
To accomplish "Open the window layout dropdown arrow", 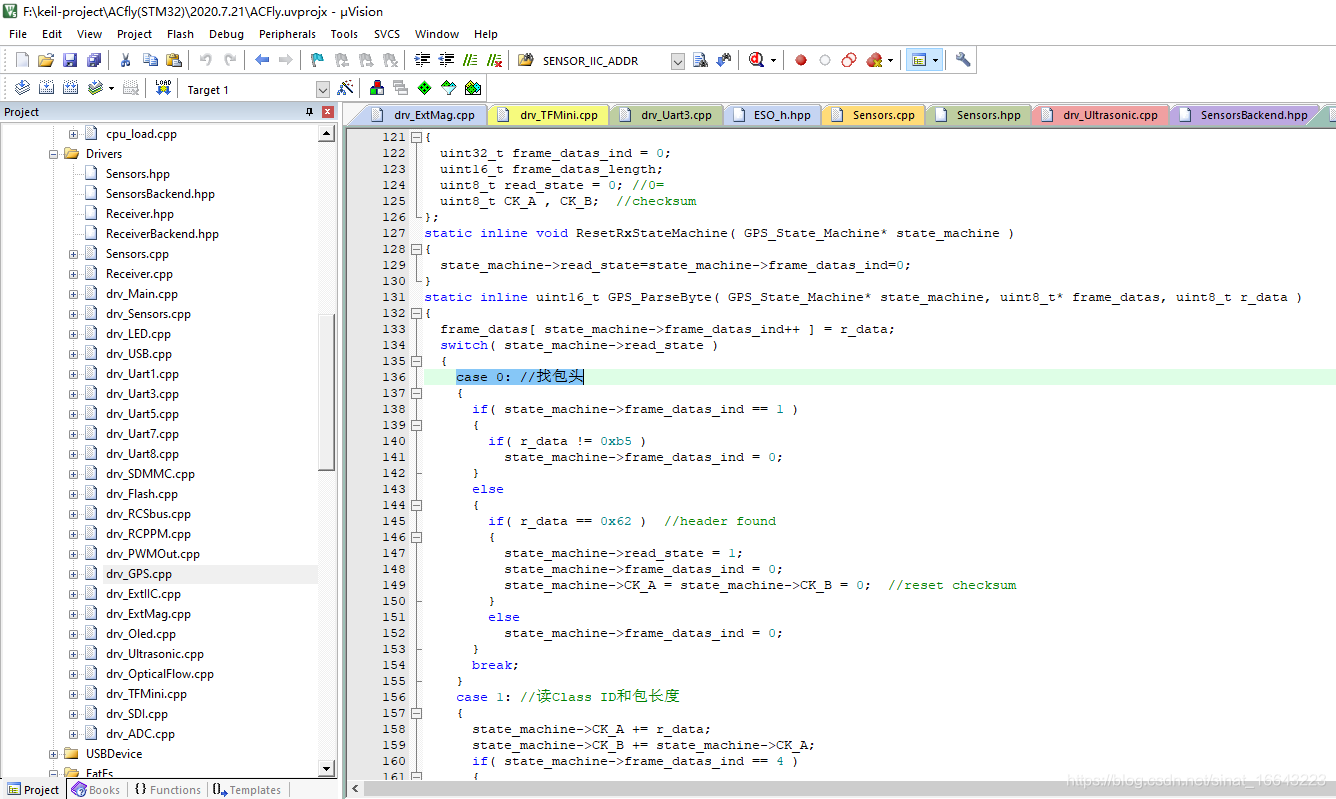I will coord(936,60).
